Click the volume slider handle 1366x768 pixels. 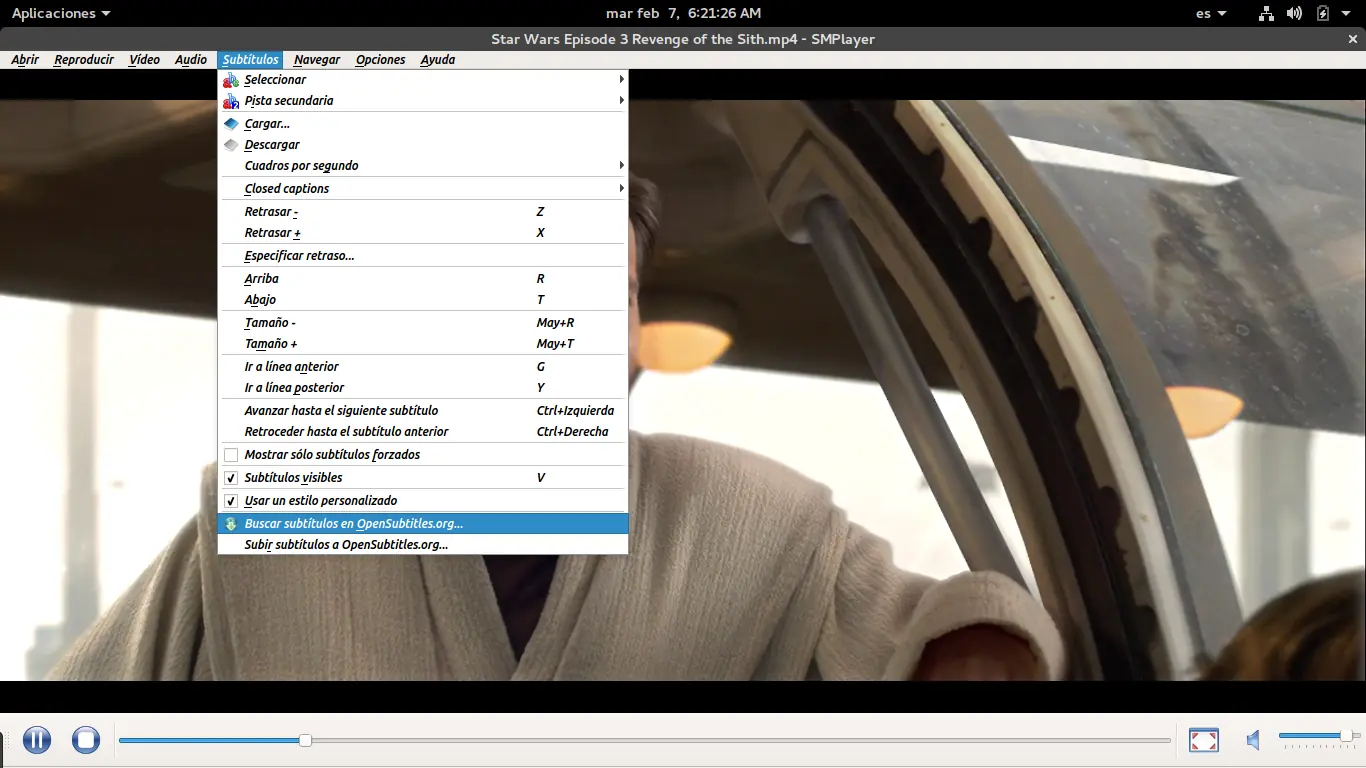point(1346,736)
